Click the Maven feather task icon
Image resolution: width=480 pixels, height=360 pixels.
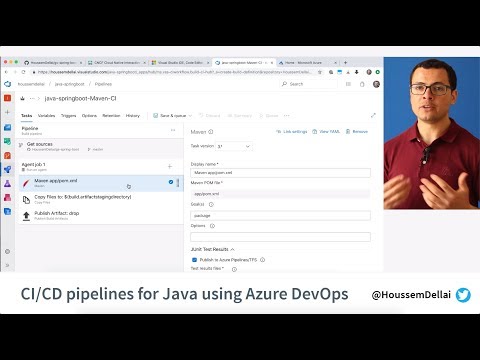(26, 183)
